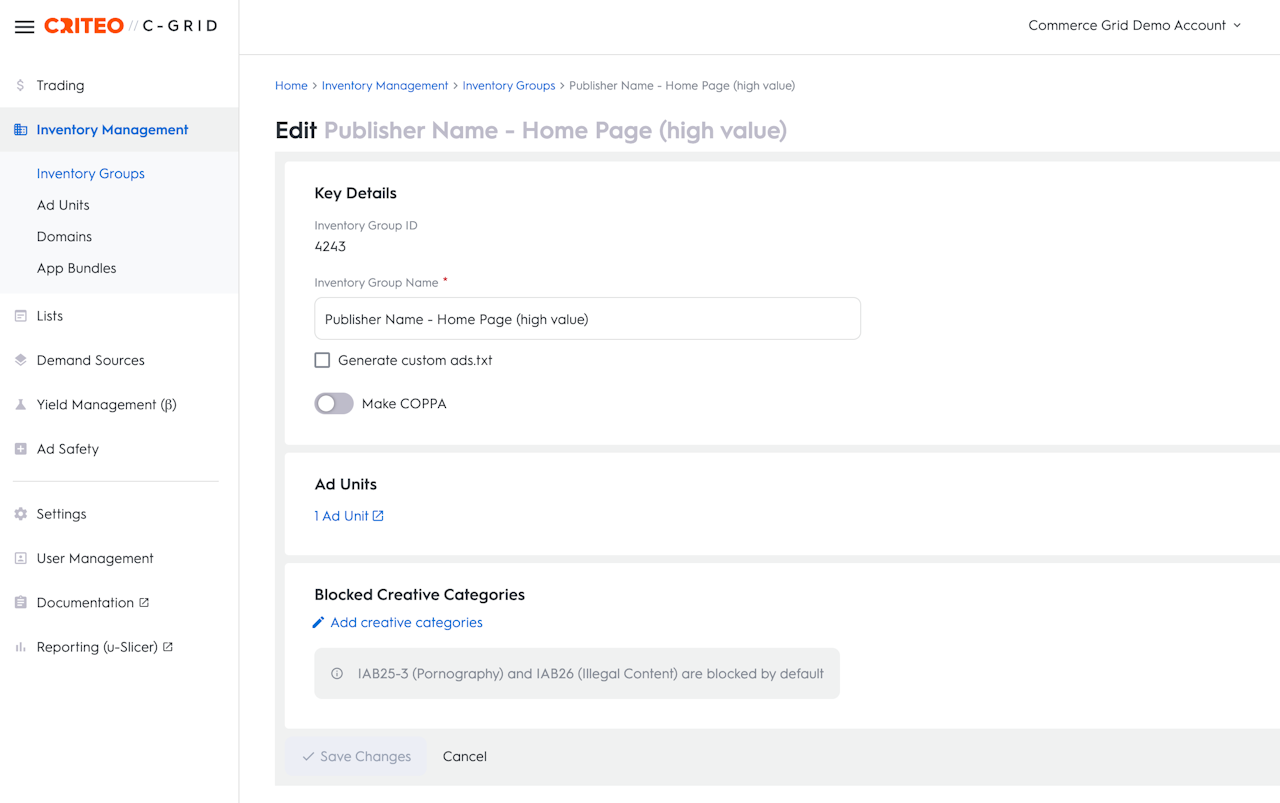Click the Cancel button
This screenshot has height=803, width=1280.
click(x=464, y=757)
